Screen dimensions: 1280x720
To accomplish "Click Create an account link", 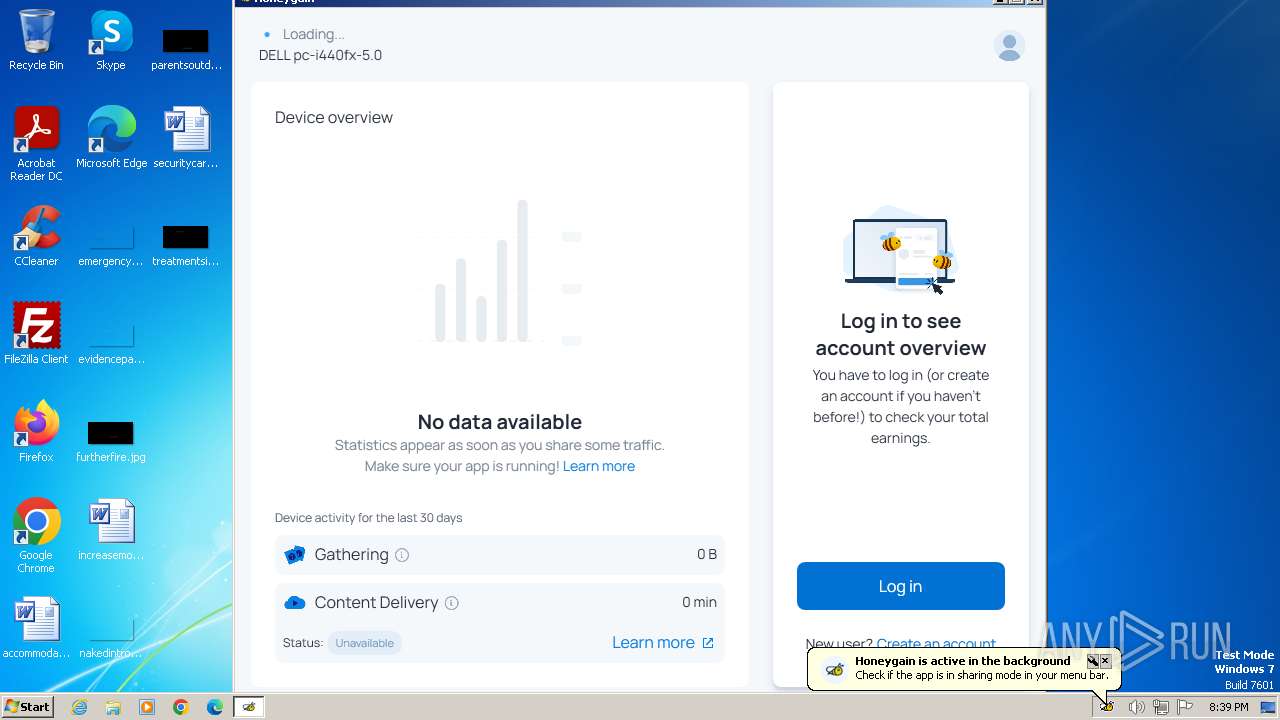I will pos(936,644).
